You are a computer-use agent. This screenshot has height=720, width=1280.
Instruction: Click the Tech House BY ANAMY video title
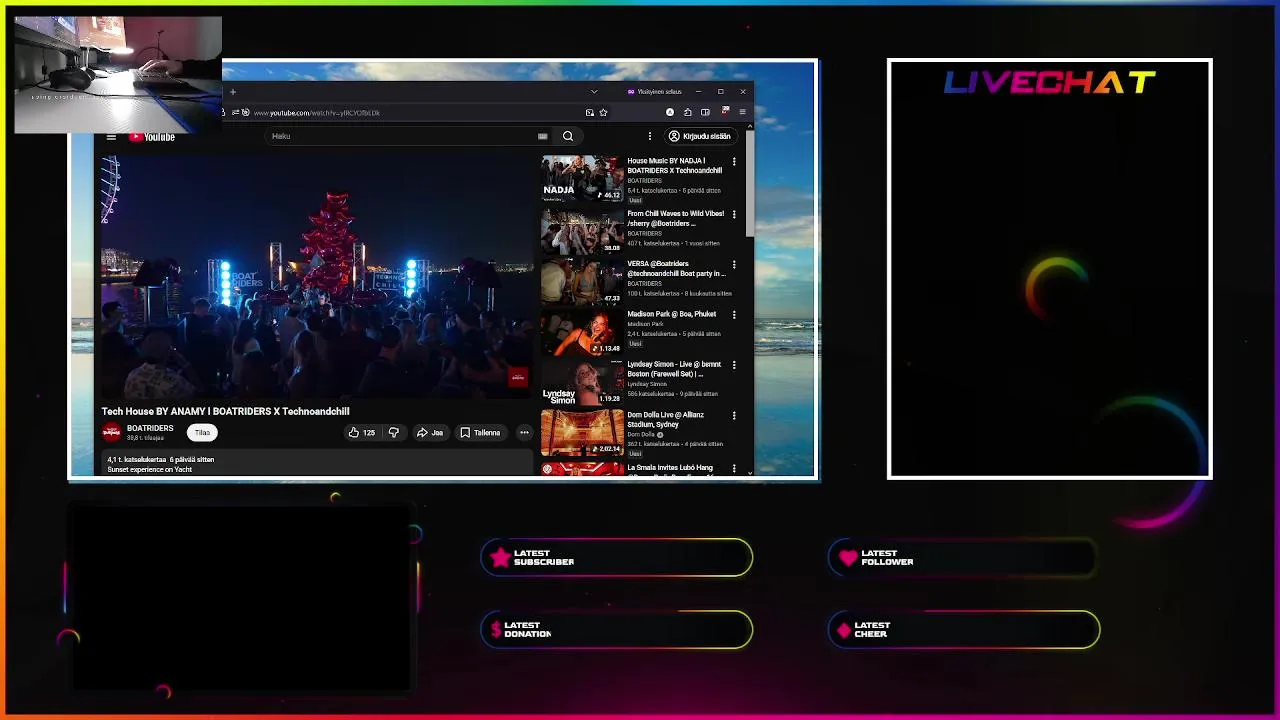[225, 411]
